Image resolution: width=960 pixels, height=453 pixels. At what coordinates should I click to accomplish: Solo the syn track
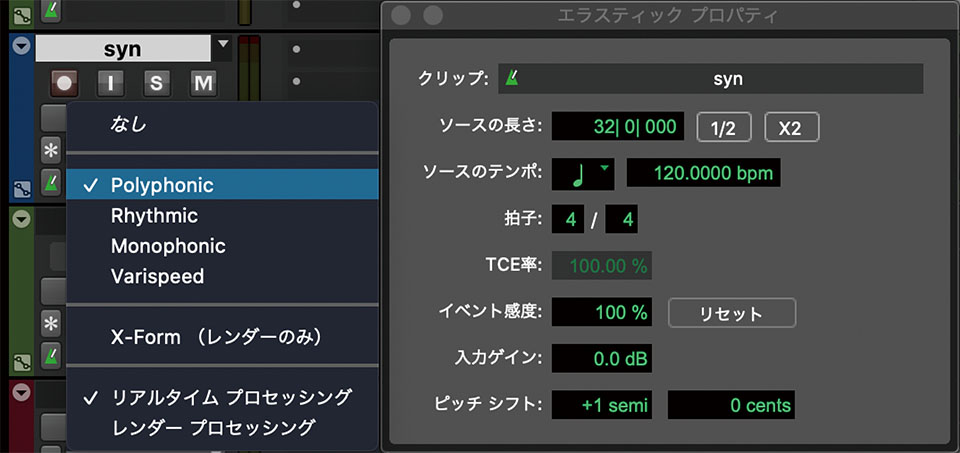(157, 83)
